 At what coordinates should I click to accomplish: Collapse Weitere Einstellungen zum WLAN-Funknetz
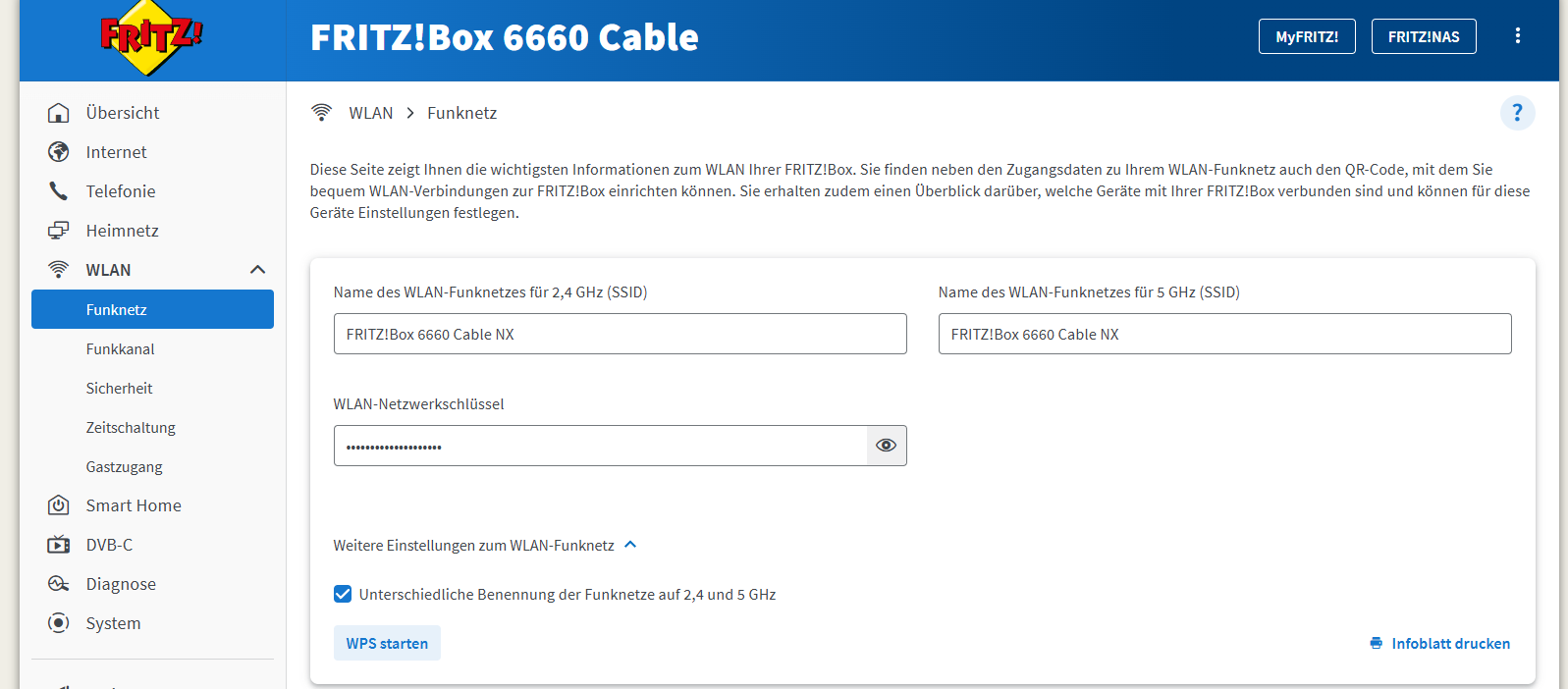tap(630, 545)
